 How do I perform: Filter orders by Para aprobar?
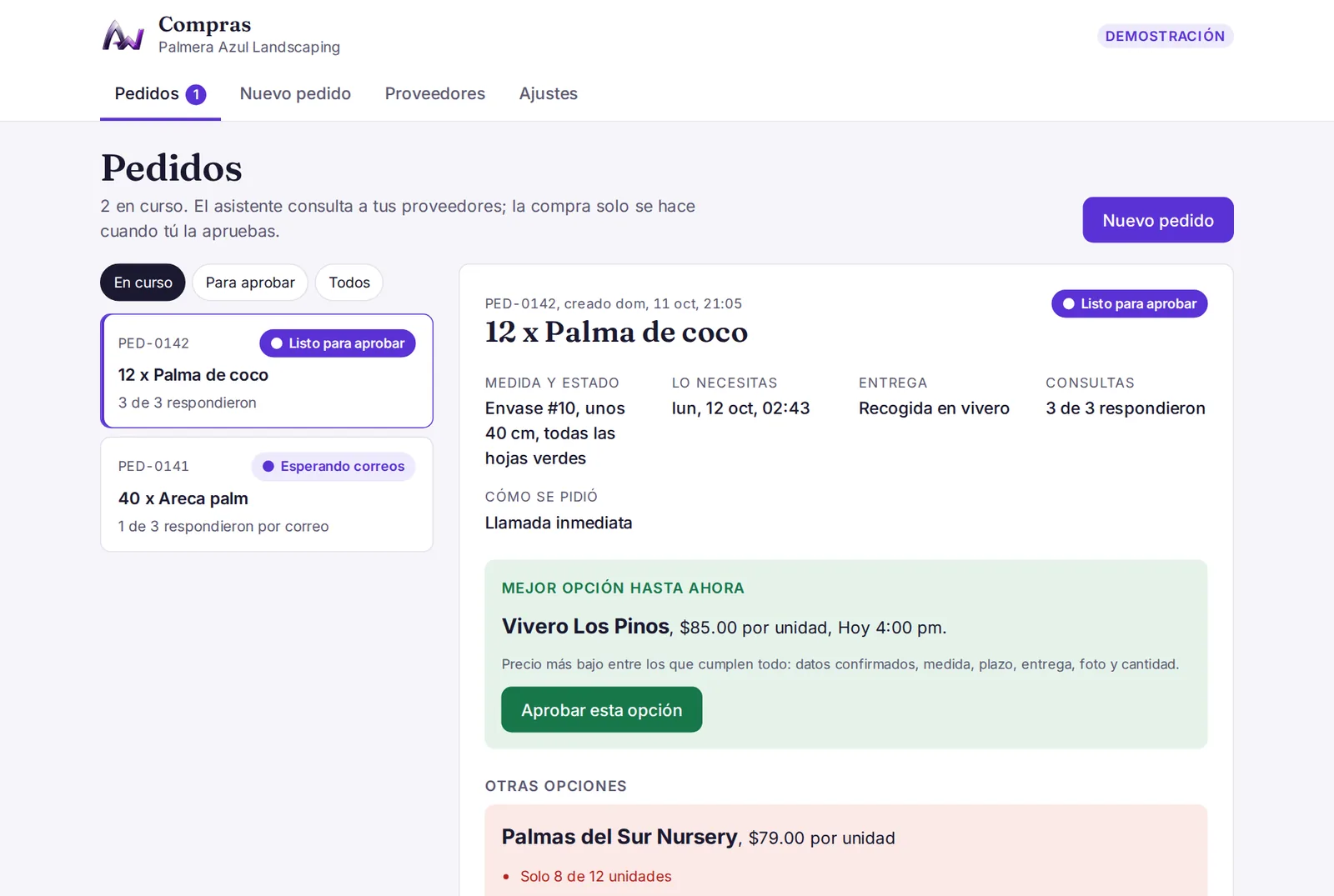click(250, 283)
